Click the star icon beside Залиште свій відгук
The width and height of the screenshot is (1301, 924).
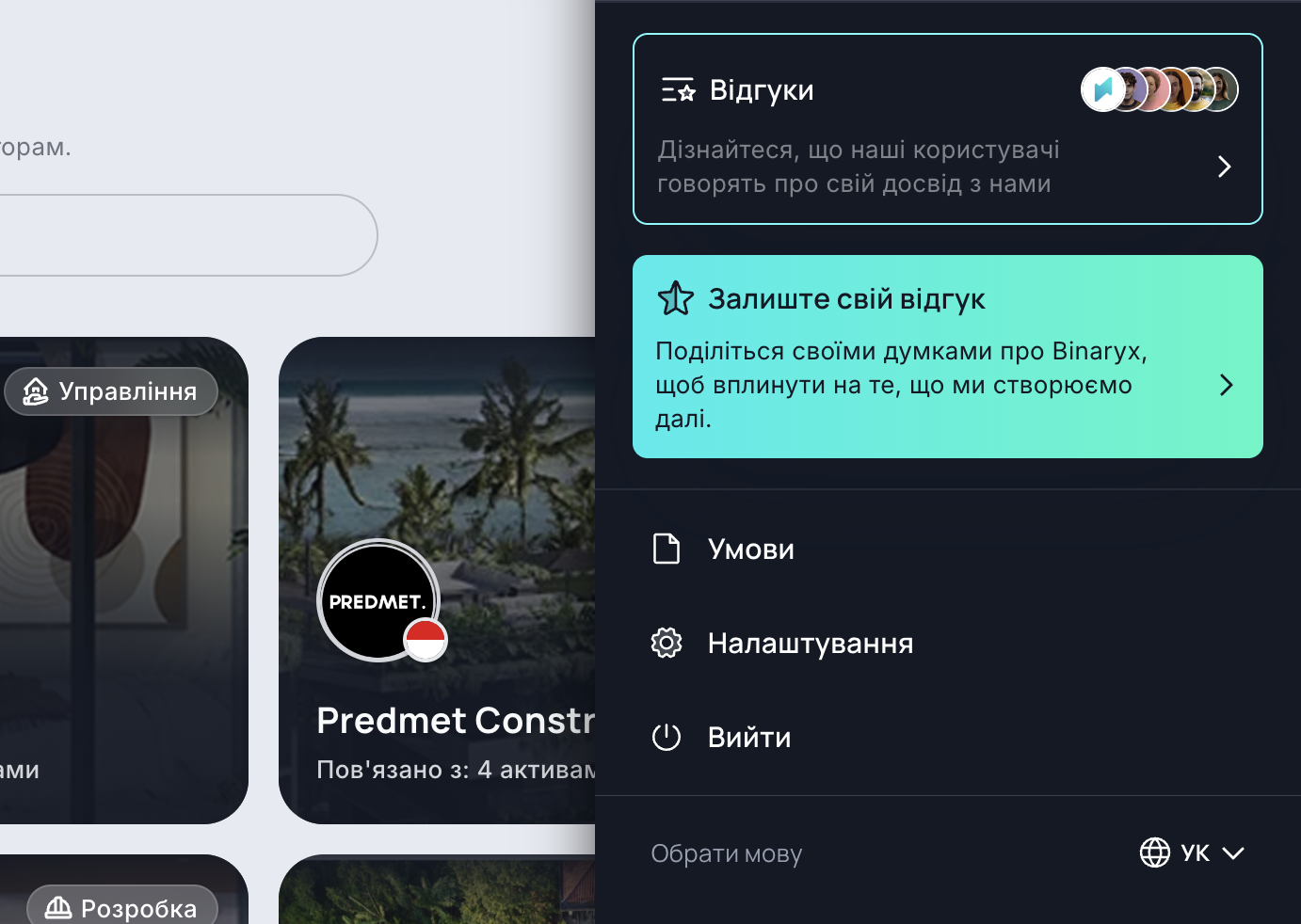[x=676, y=298]
